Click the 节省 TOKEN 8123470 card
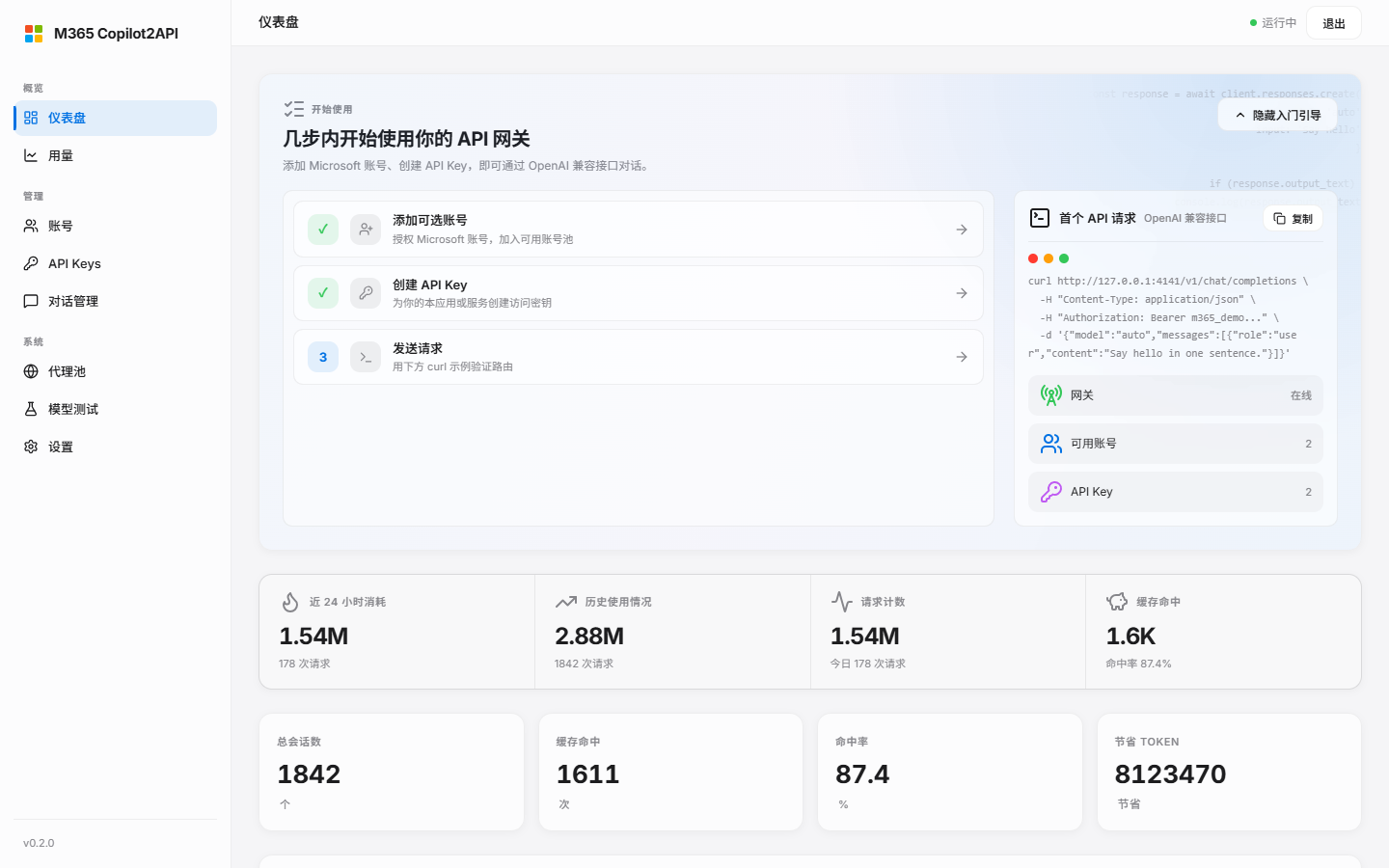The image size is (1389, 868). [1229, 772]
